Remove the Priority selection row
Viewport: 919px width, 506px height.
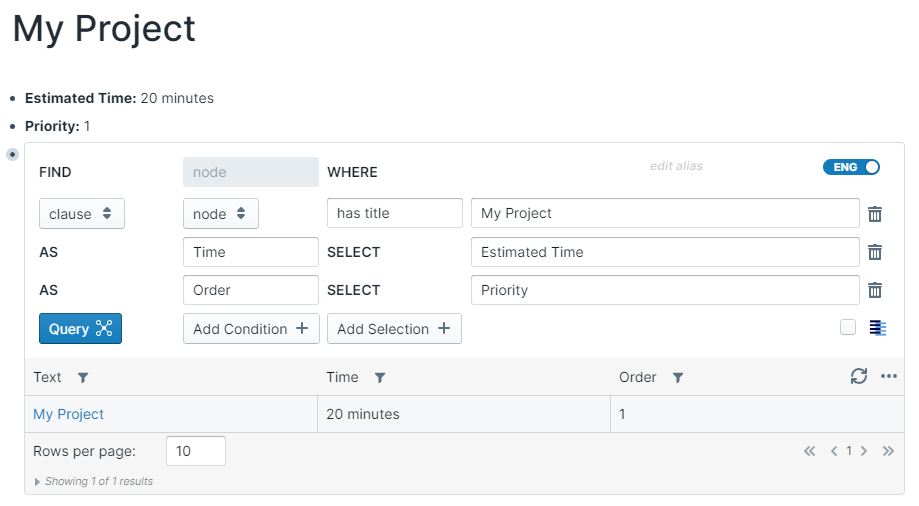(875, 290)
